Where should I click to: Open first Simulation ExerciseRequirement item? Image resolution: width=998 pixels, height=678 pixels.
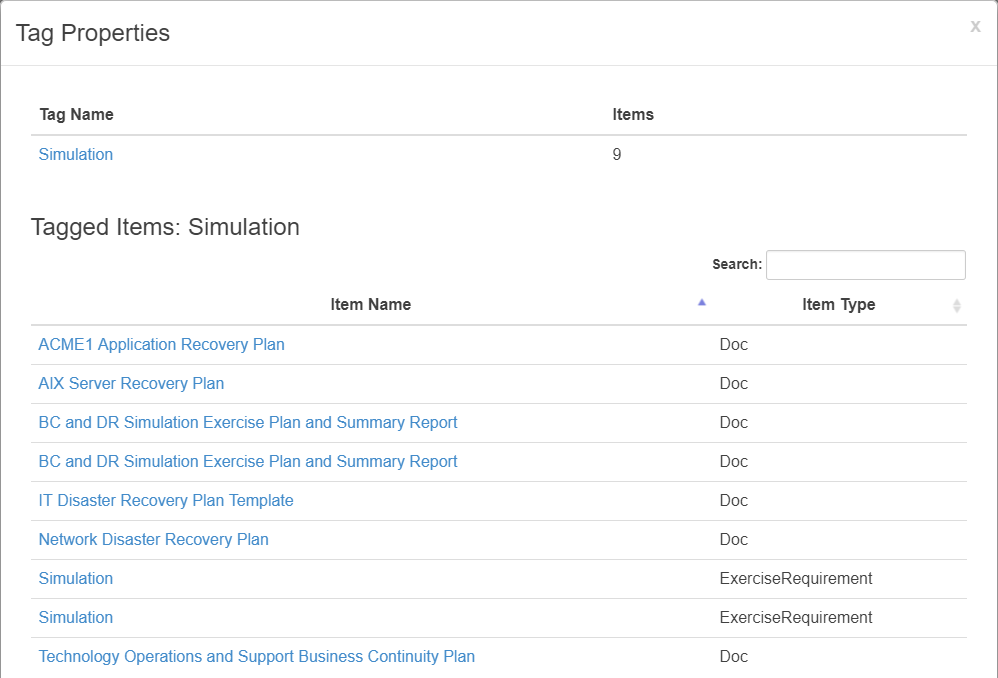76,578
